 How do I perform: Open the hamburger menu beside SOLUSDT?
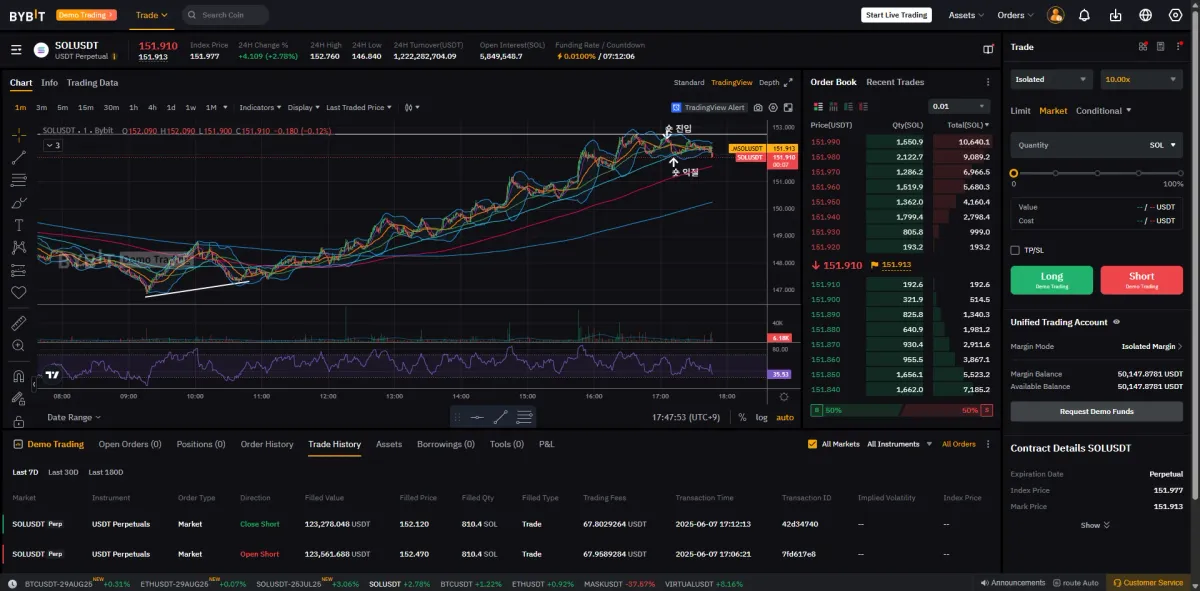pos(16,49)
